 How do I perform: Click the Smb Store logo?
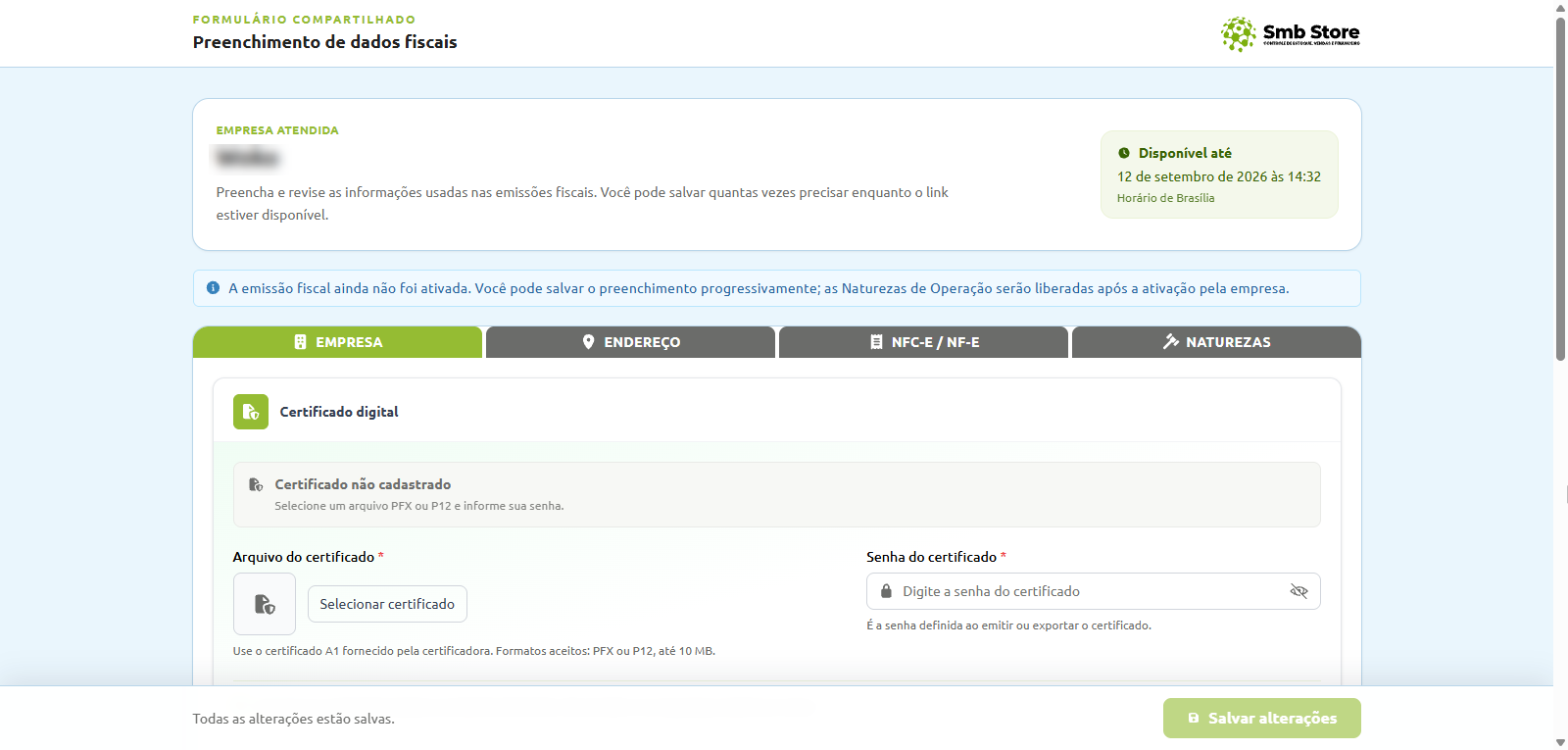point(1290,34)
